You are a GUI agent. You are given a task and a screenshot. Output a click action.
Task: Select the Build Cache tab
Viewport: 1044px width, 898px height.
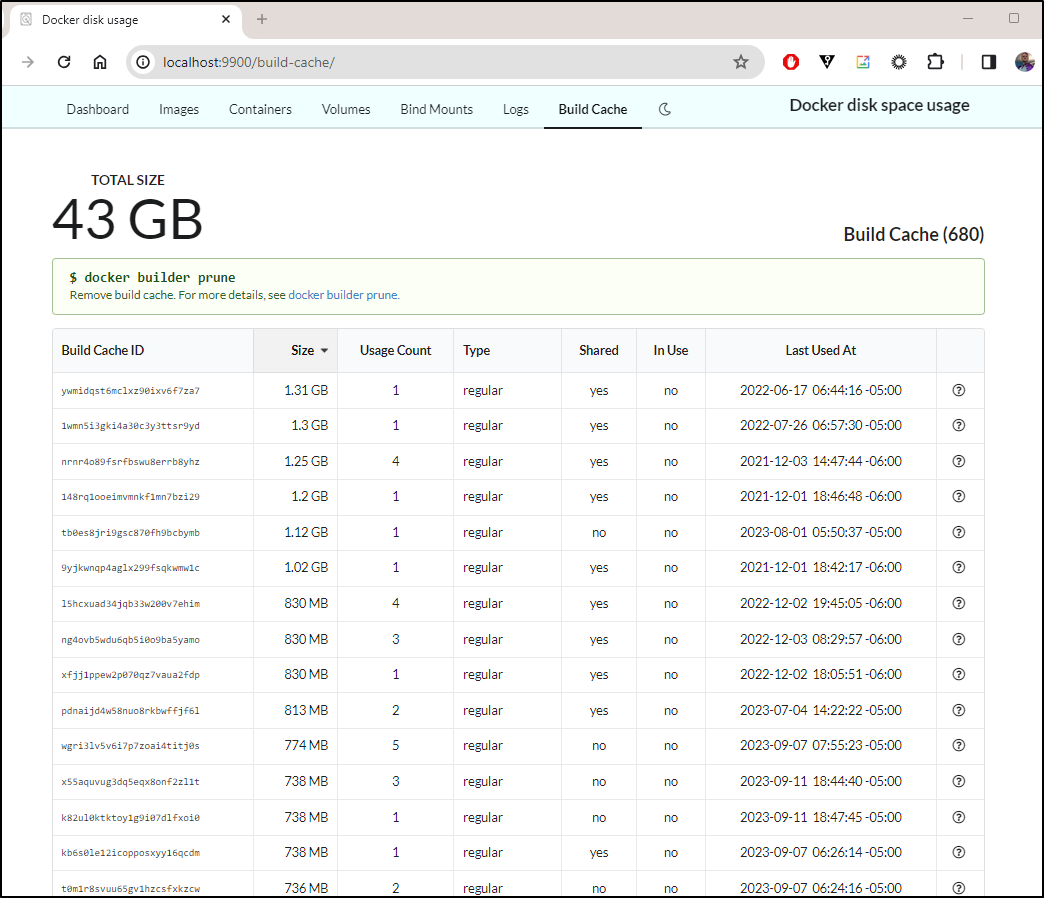click(x=593, y=109)
